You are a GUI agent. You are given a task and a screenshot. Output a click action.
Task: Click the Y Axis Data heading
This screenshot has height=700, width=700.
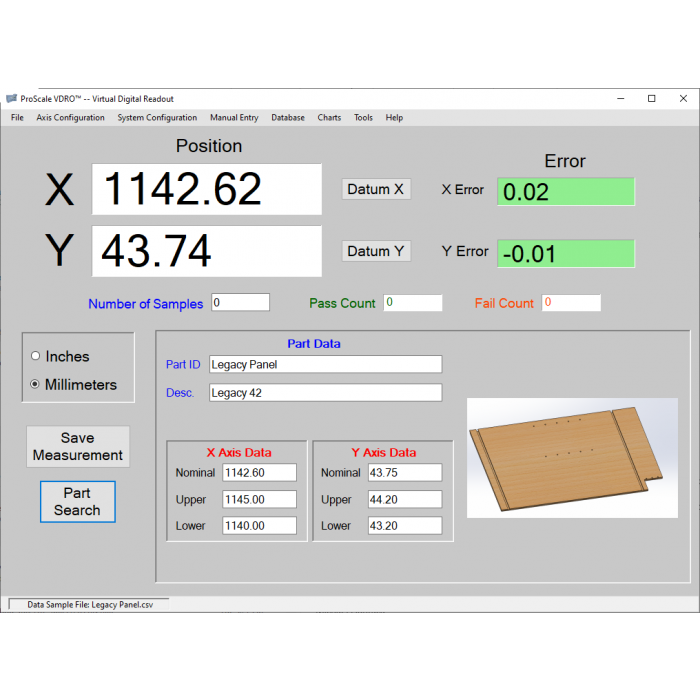click(x=384, y=452)
